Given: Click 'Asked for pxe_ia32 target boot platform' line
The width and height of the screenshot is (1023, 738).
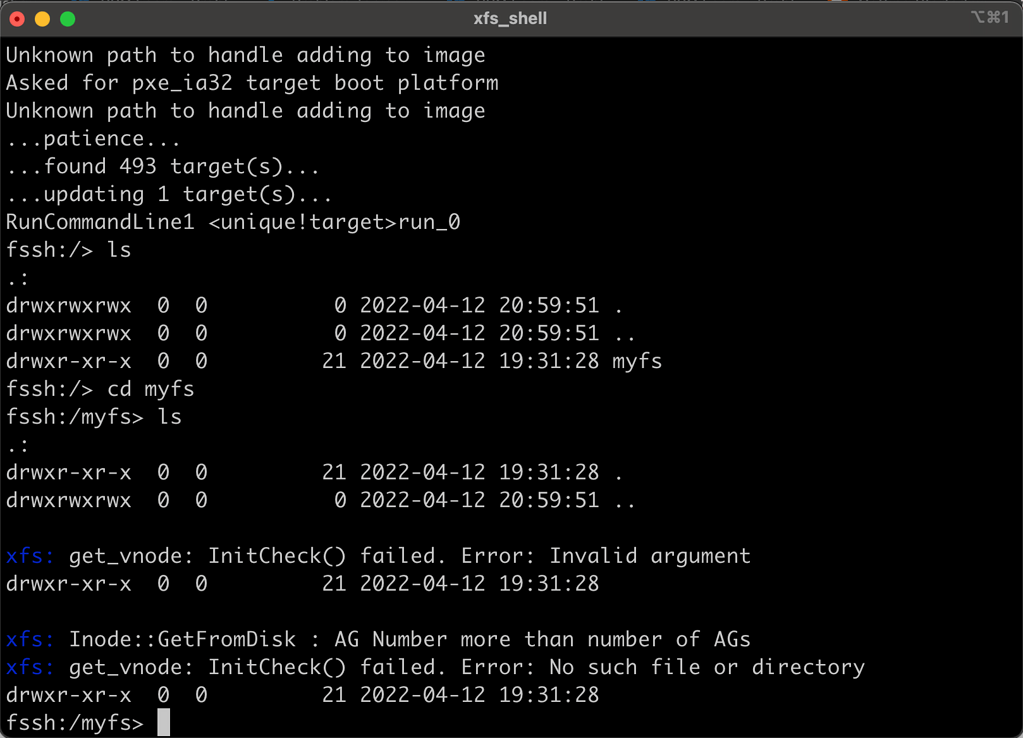Looking at the screenshot, I should tap(252, 83).
